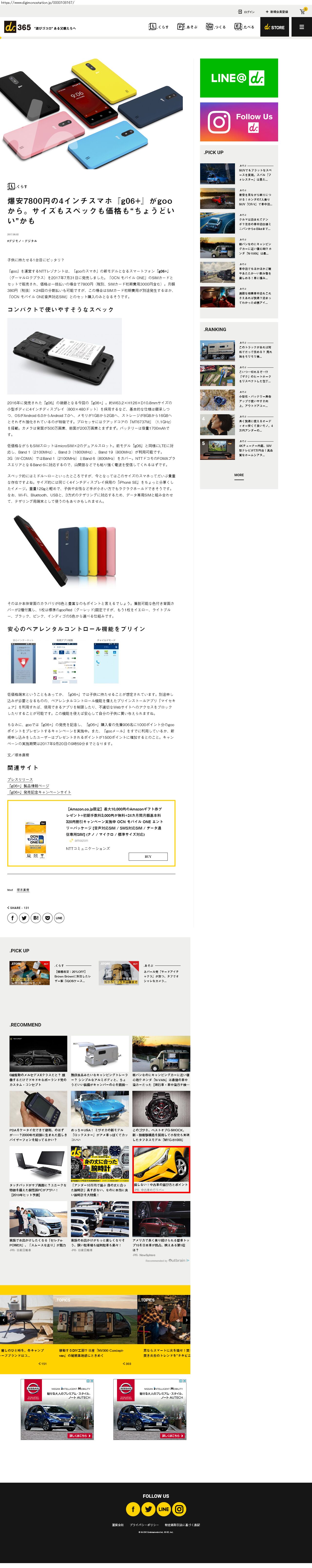The image size is (312, 1568).
Task: Open d. STORE tab in header
Action: (x=274, y=27)
